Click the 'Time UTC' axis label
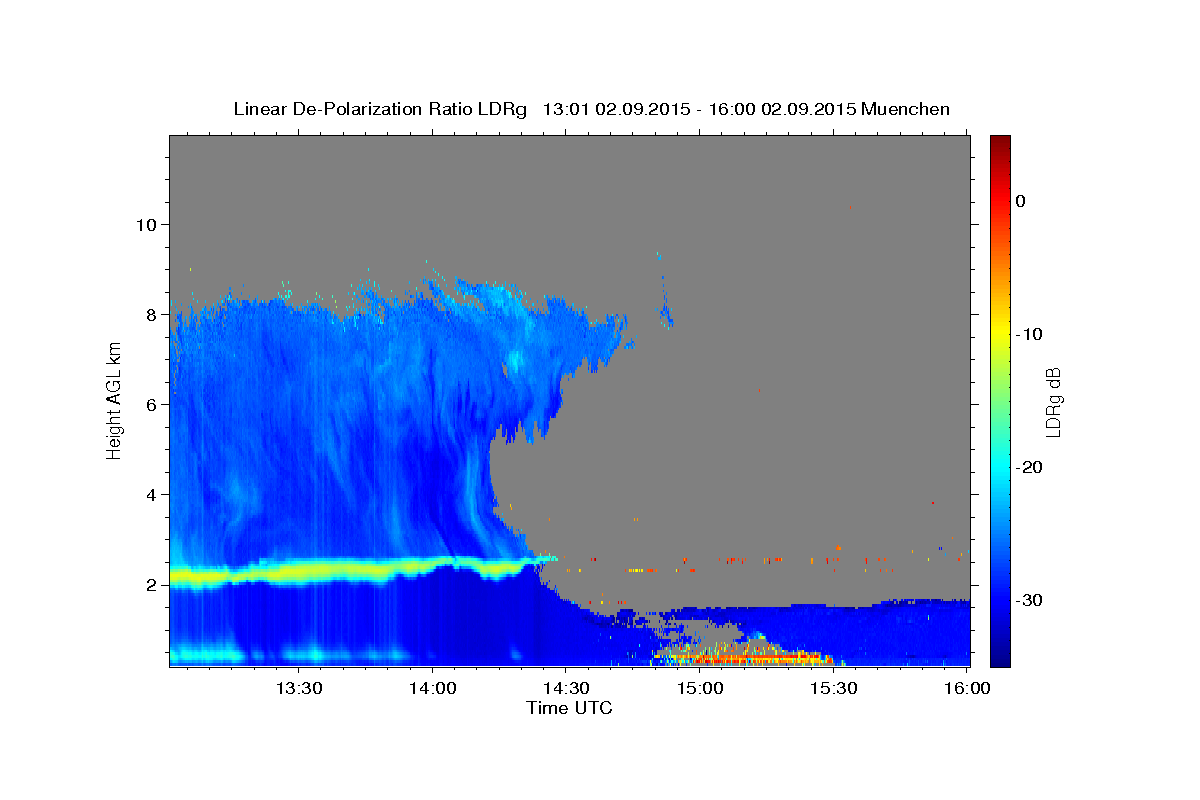Image resolution: width=1200 pixels, height=800 pixels. click(569, 709)
